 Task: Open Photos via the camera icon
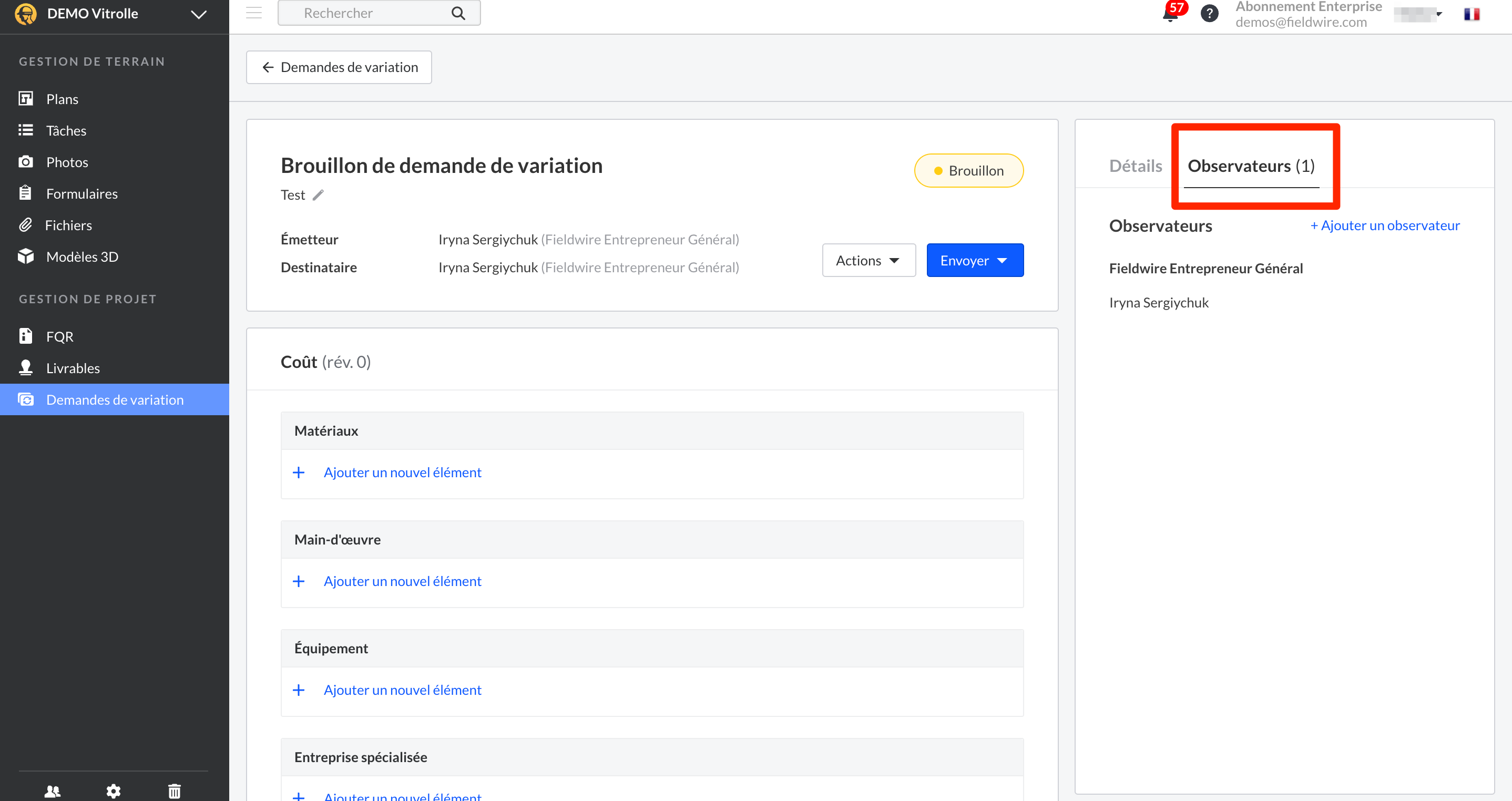pyautogui.click(x=25, y=161)
